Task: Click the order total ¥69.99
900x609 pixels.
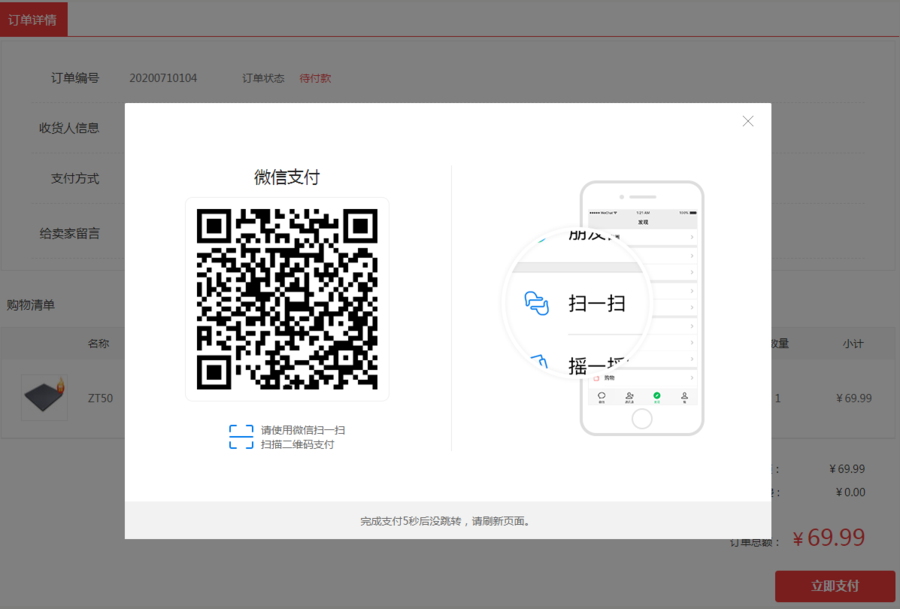Action: [829, 538]
